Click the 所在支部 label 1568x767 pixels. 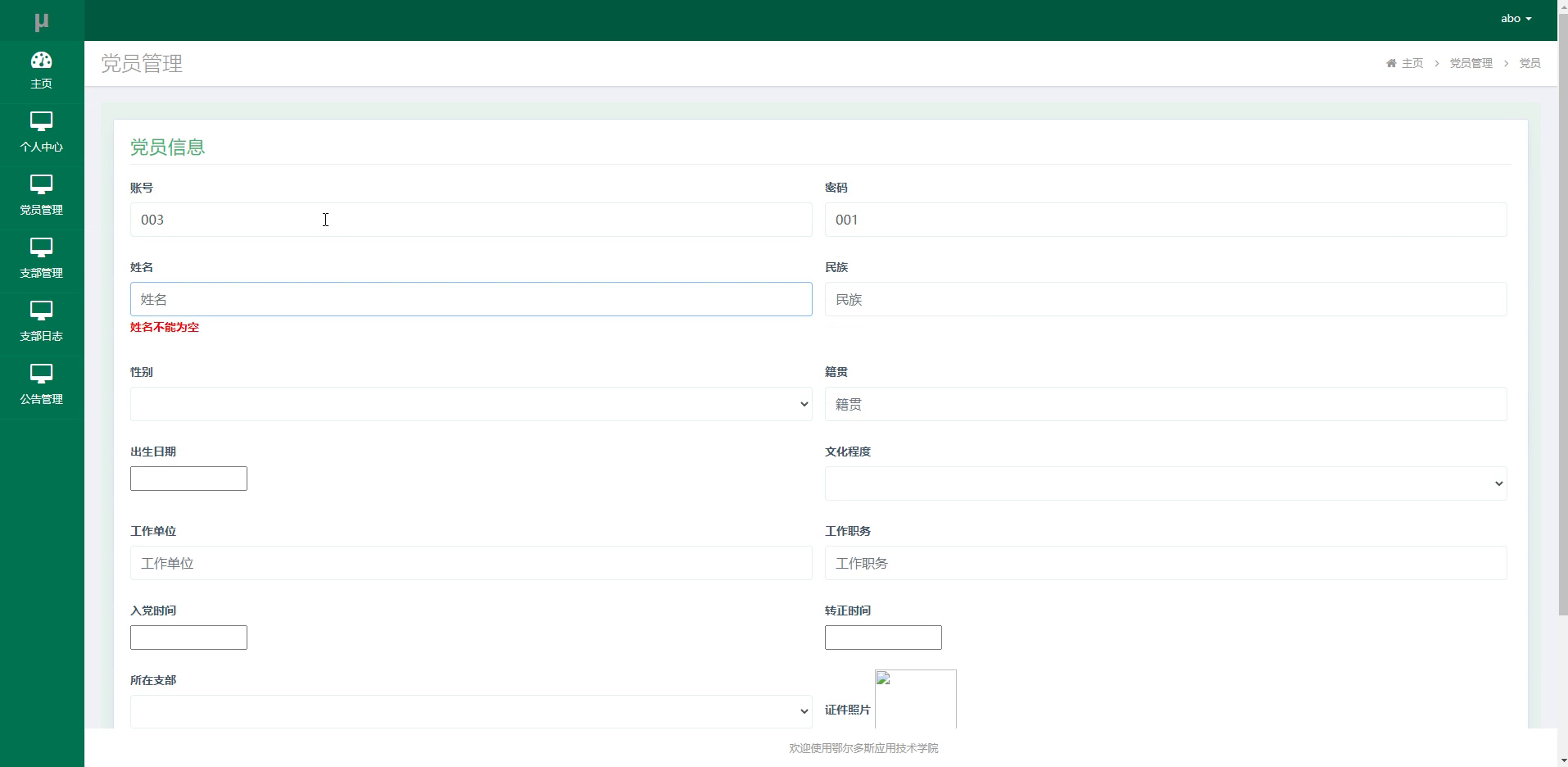coord(153,680)
